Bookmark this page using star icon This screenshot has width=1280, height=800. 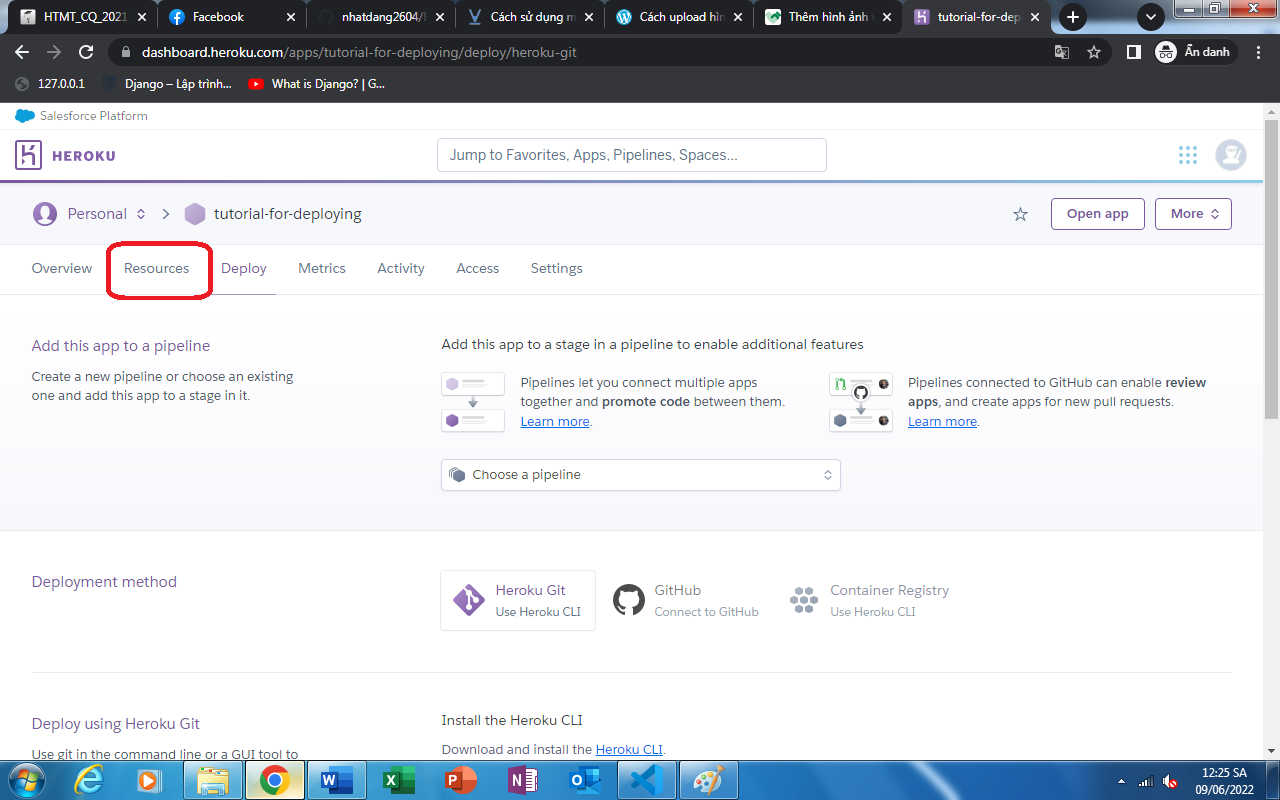coord(1094,52)
